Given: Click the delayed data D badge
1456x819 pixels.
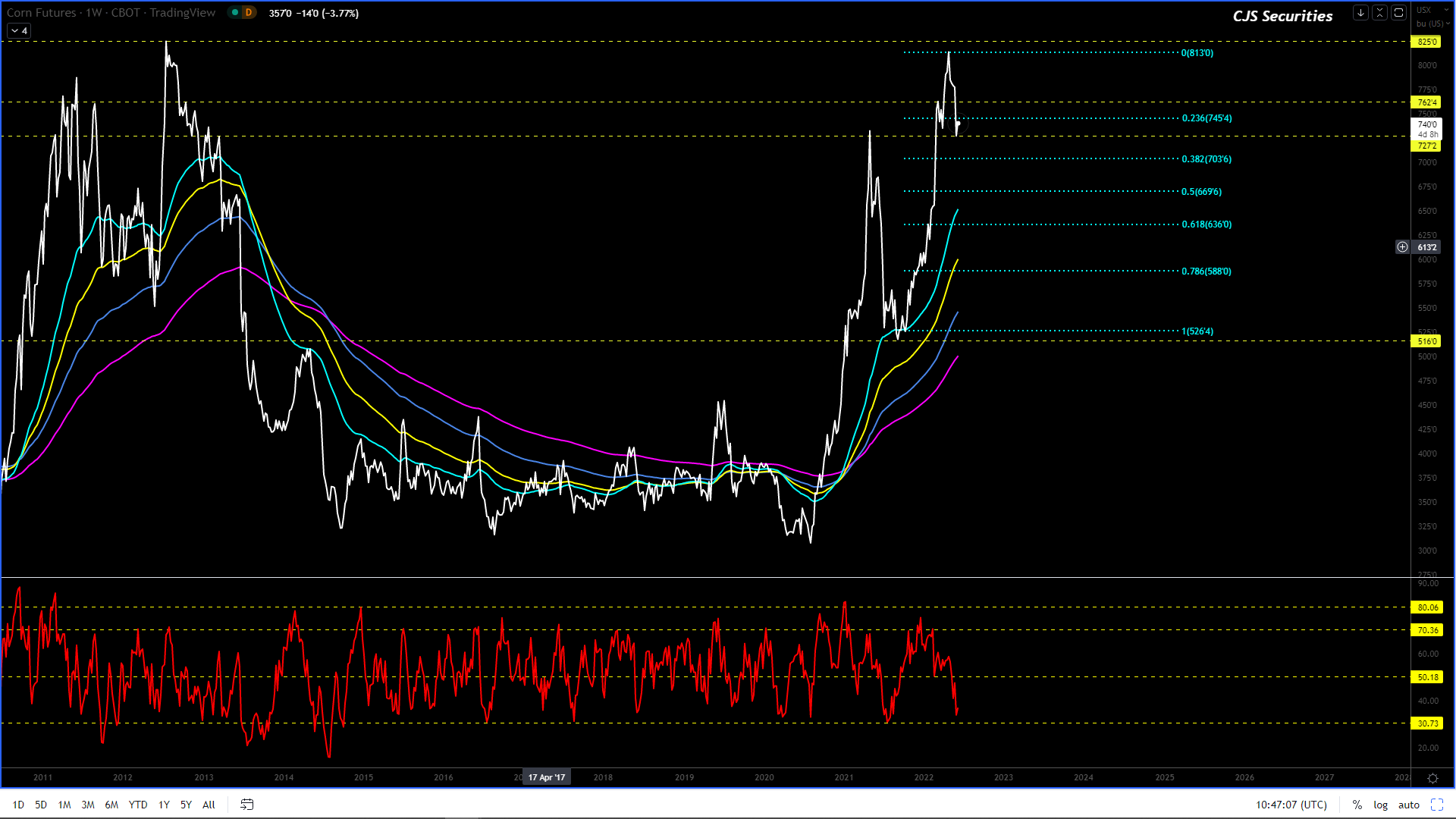Looking at the screenshot, I should pos(248,13).
